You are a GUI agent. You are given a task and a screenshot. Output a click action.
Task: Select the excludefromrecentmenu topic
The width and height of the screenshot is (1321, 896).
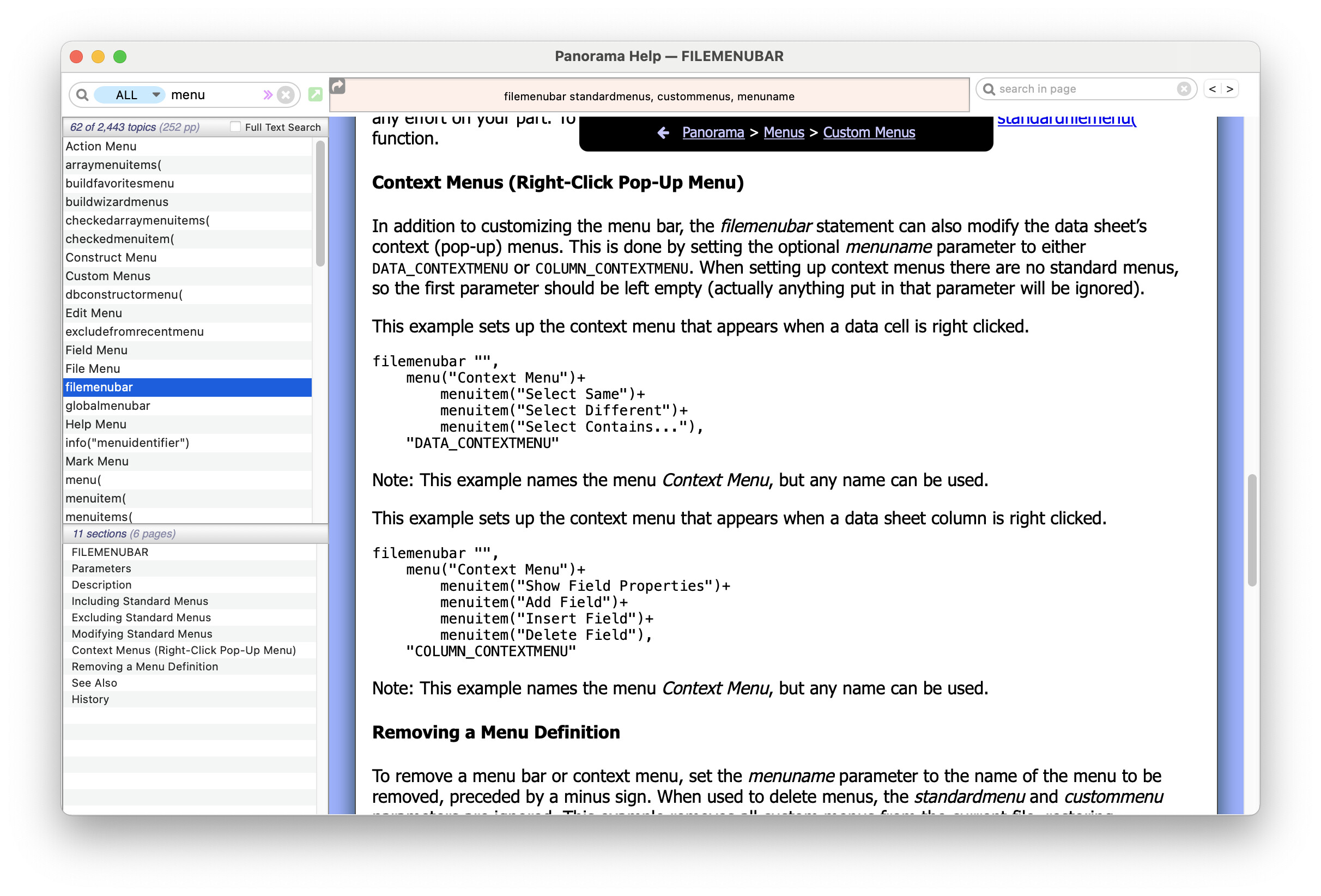[187, 331]
